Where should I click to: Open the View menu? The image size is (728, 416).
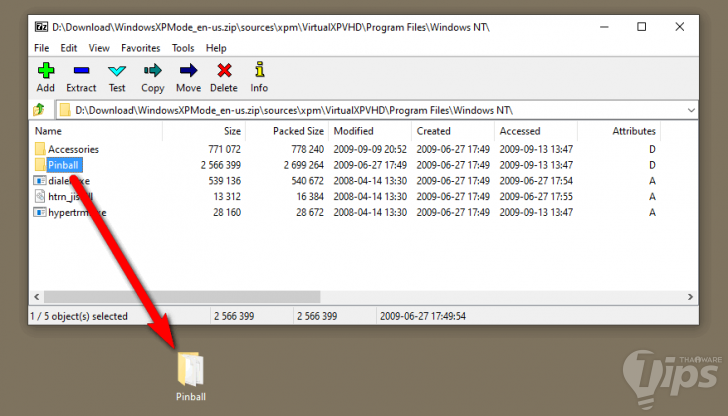99,48
